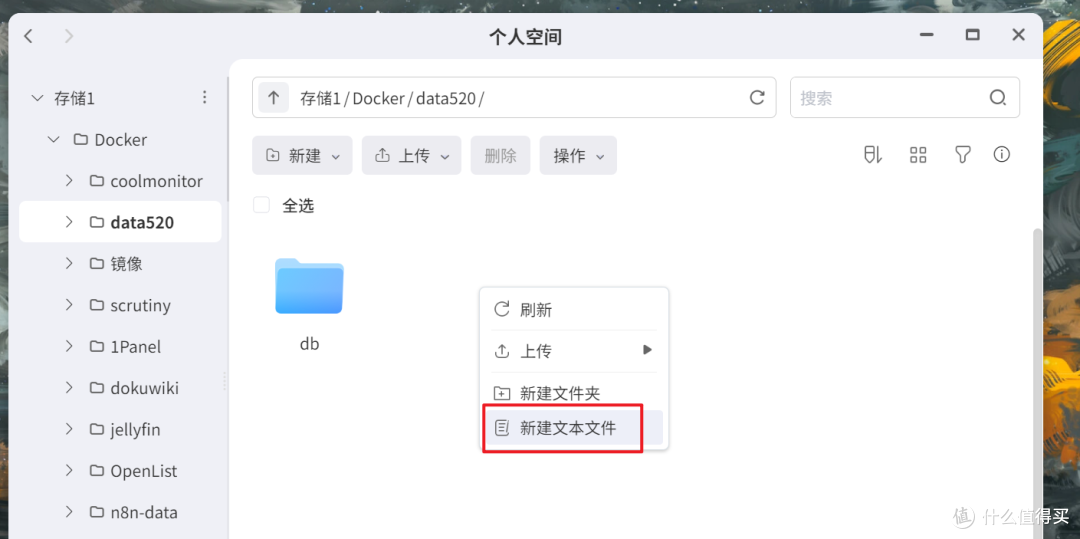Tick the 全选 checkbox
The width and height of the screenshot is (1080, 539).
click(x=261, y=205)
